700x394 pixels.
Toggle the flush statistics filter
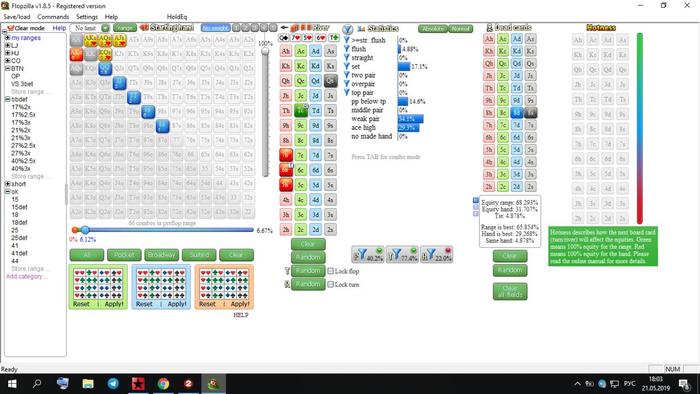coord(346,49)
